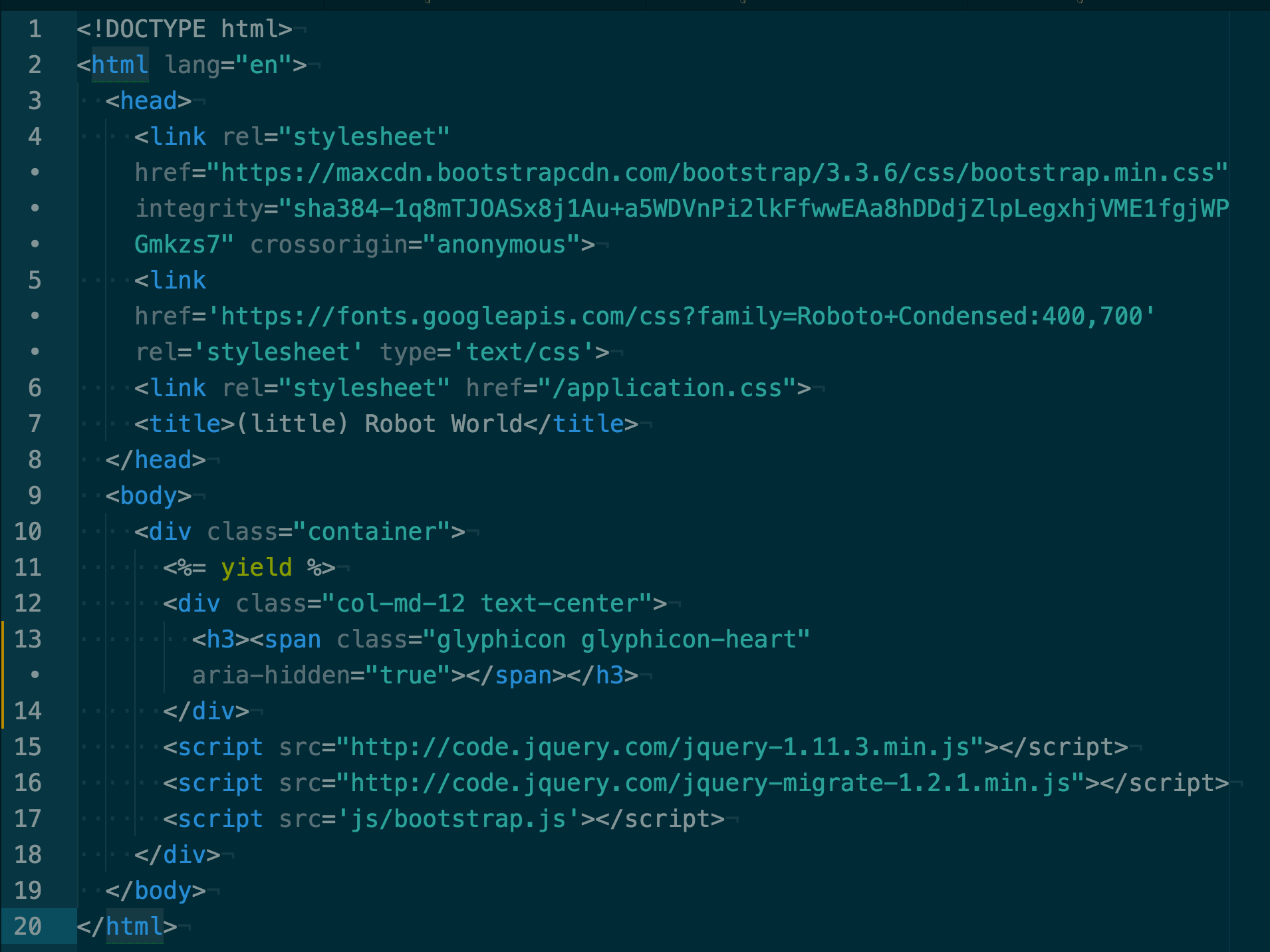Click the closing </body> tag
Viewport: 1270px width, 952px height.
tap(156, 891)
